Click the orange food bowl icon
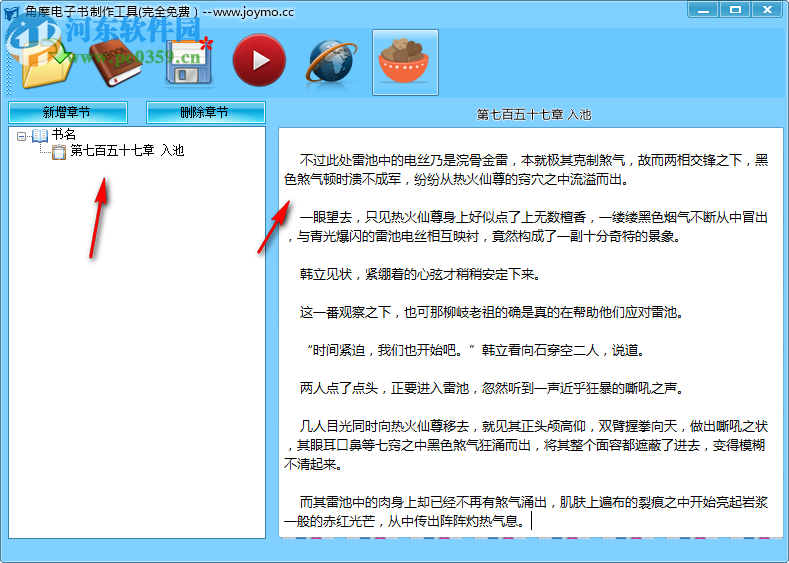Viewport: 789px width, 563px height. coord(405,62)
